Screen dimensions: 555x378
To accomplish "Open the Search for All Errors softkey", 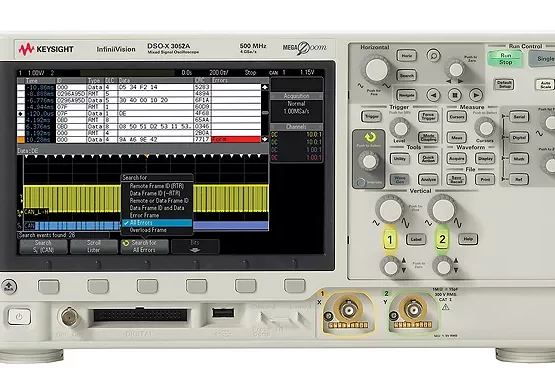I will (144, 246).
